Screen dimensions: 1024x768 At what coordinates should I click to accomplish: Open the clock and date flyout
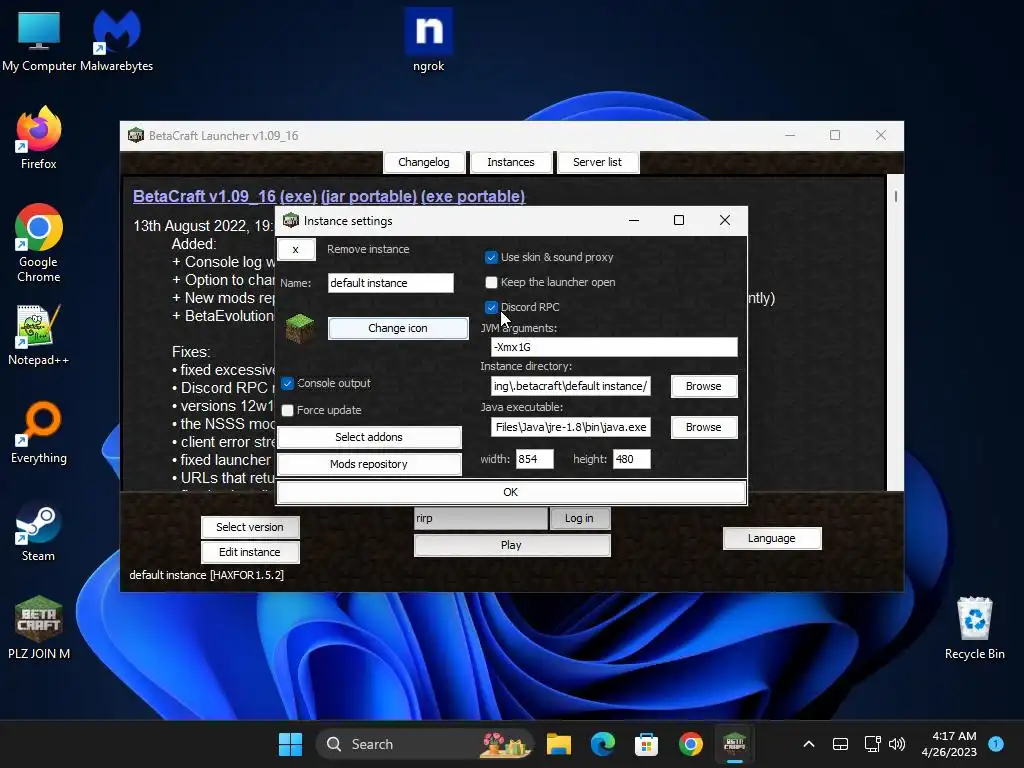[x=949, y=744]
